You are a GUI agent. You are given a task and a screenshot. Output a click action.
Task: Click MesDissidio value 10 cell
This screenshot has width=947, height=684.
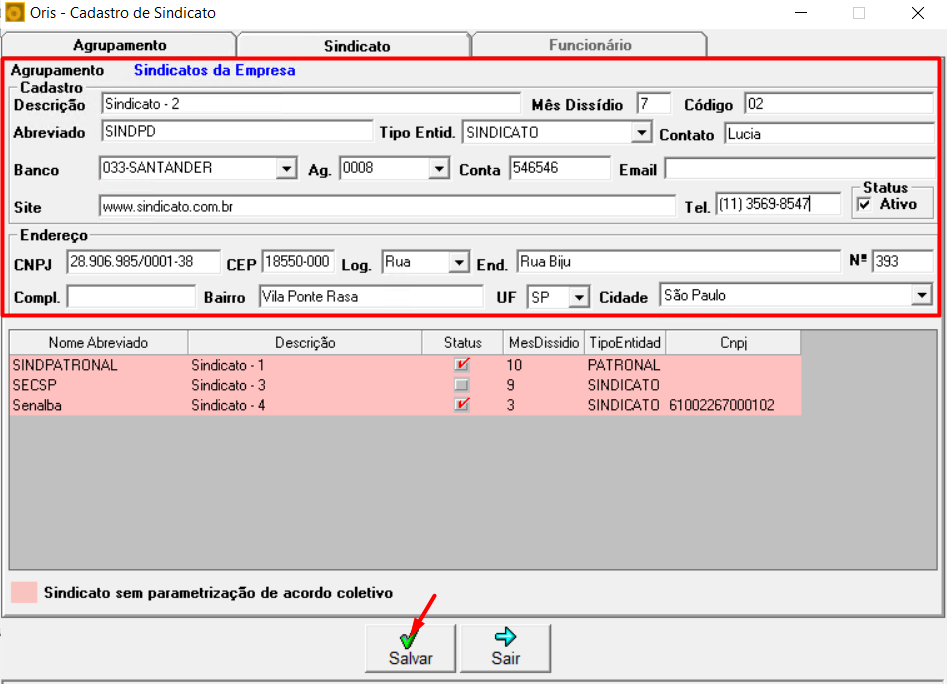tap(514, 365)
